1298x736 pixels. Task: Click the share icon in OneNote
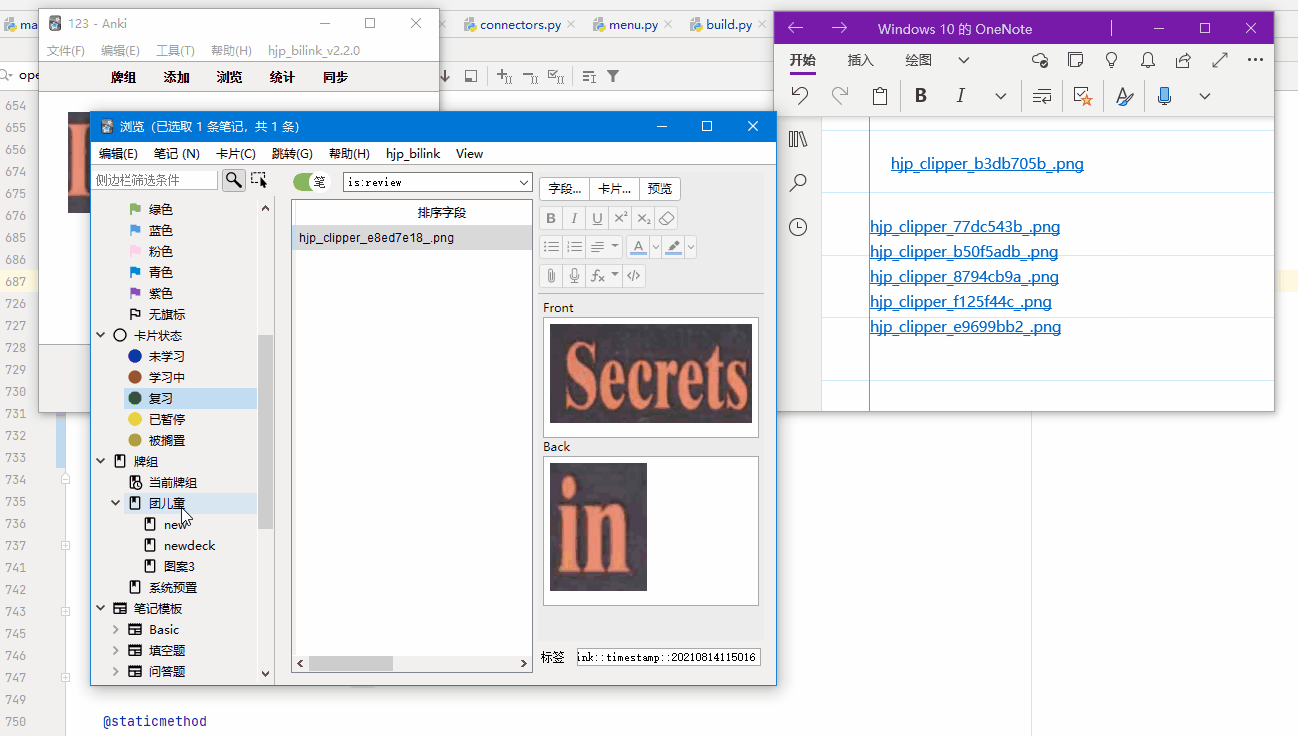(1184, 60)
